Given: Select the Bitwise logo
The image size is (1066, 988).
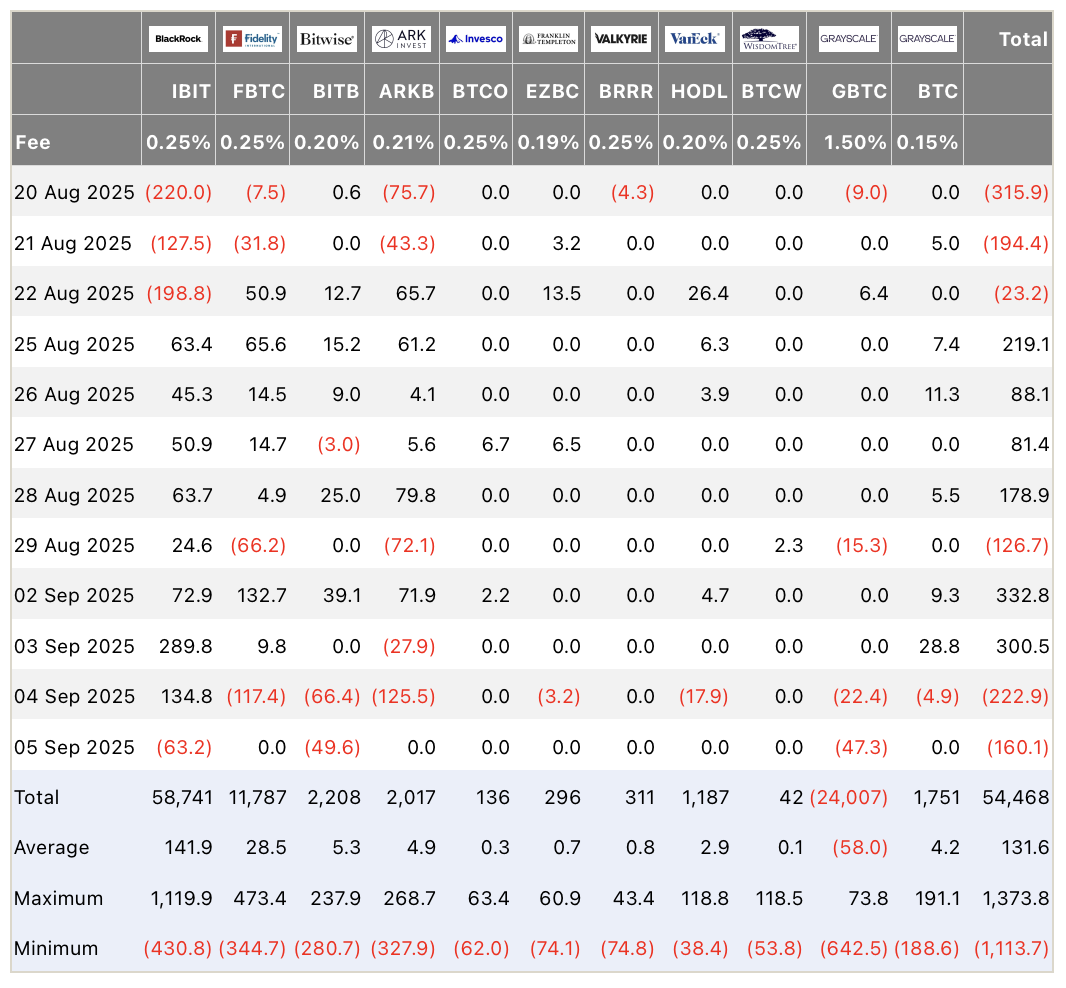Looking at the screenshot, I should (326, 39).
